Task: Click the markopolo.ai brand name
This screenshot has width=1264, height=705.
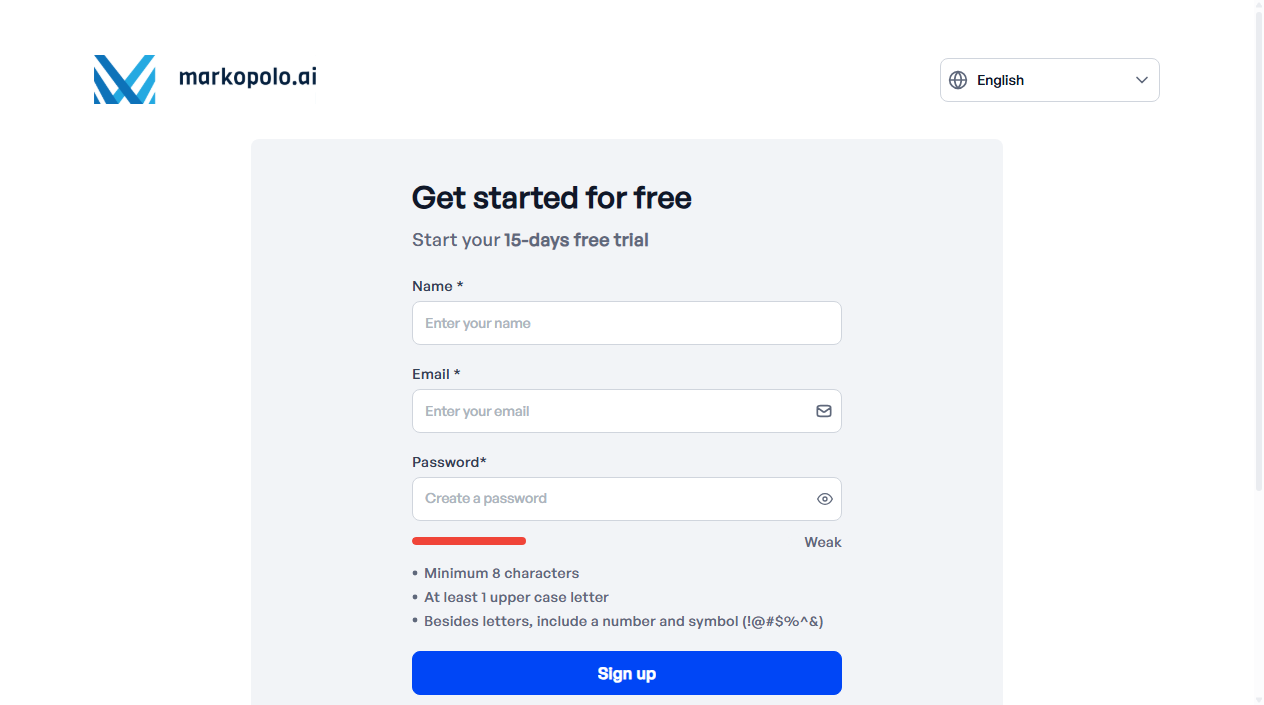Action: pos(247,77)
